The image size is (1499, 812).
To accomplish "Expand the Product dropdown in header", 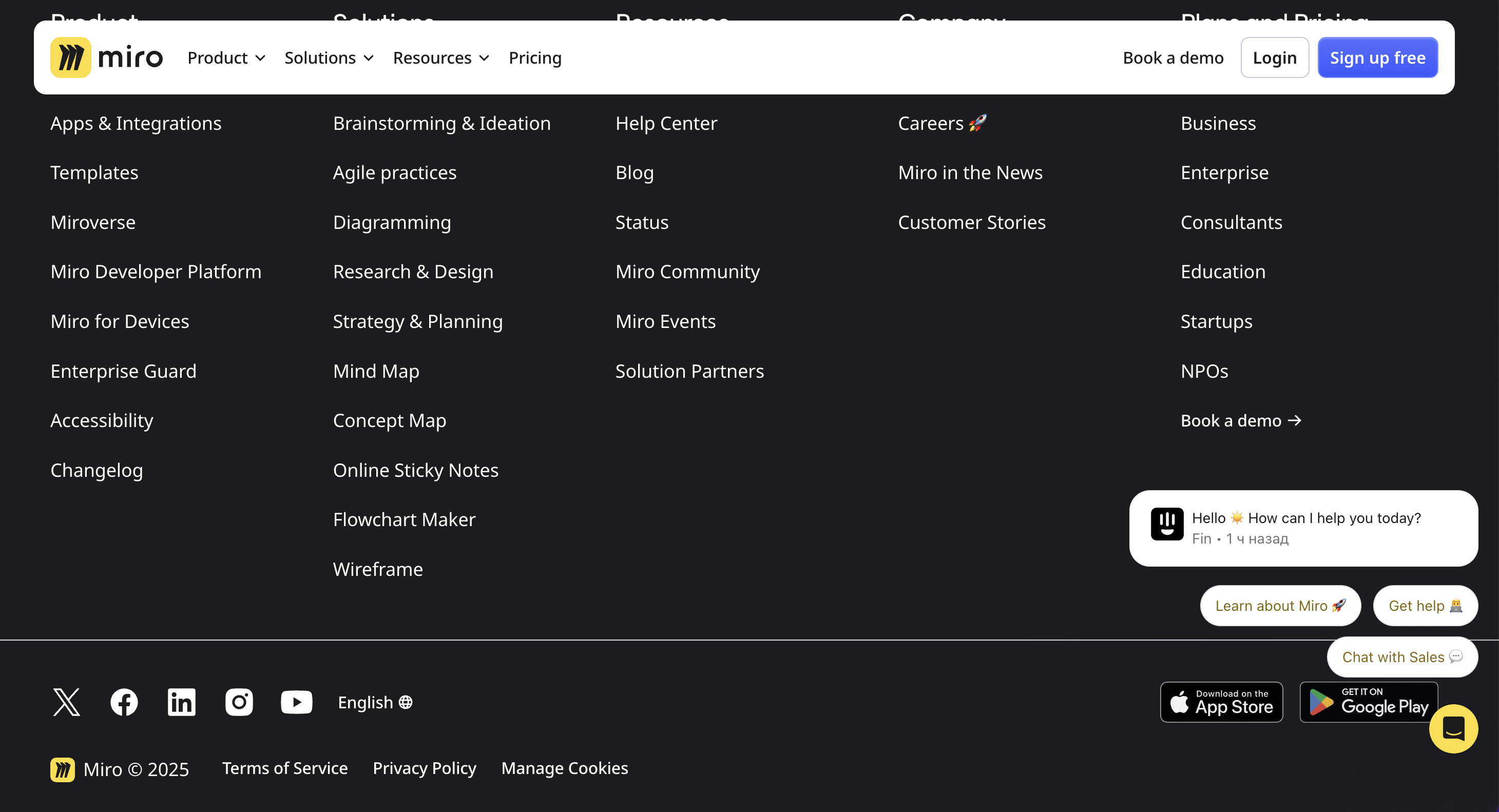I will [x=226, y=57].
